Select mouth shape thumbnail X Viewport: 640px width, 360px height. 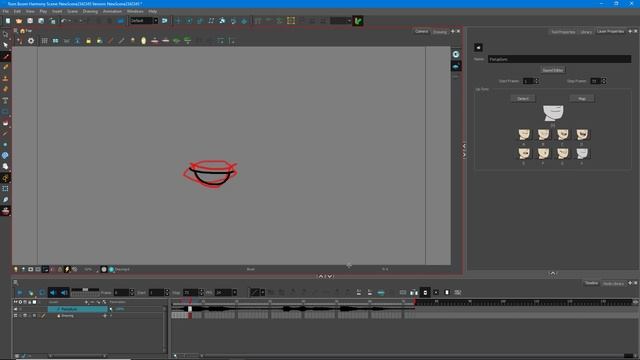[x=582, y=153]
